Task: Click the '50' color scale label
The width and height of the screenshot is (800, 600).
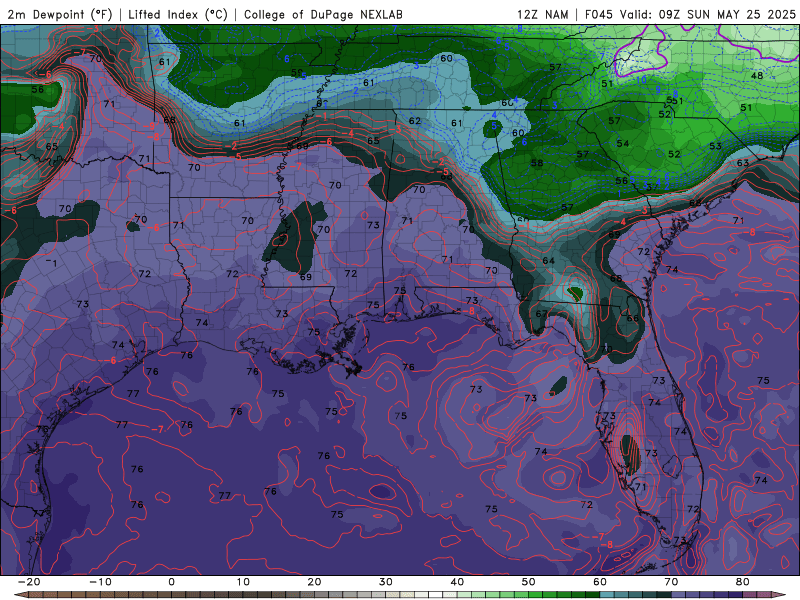Action: 529,582
